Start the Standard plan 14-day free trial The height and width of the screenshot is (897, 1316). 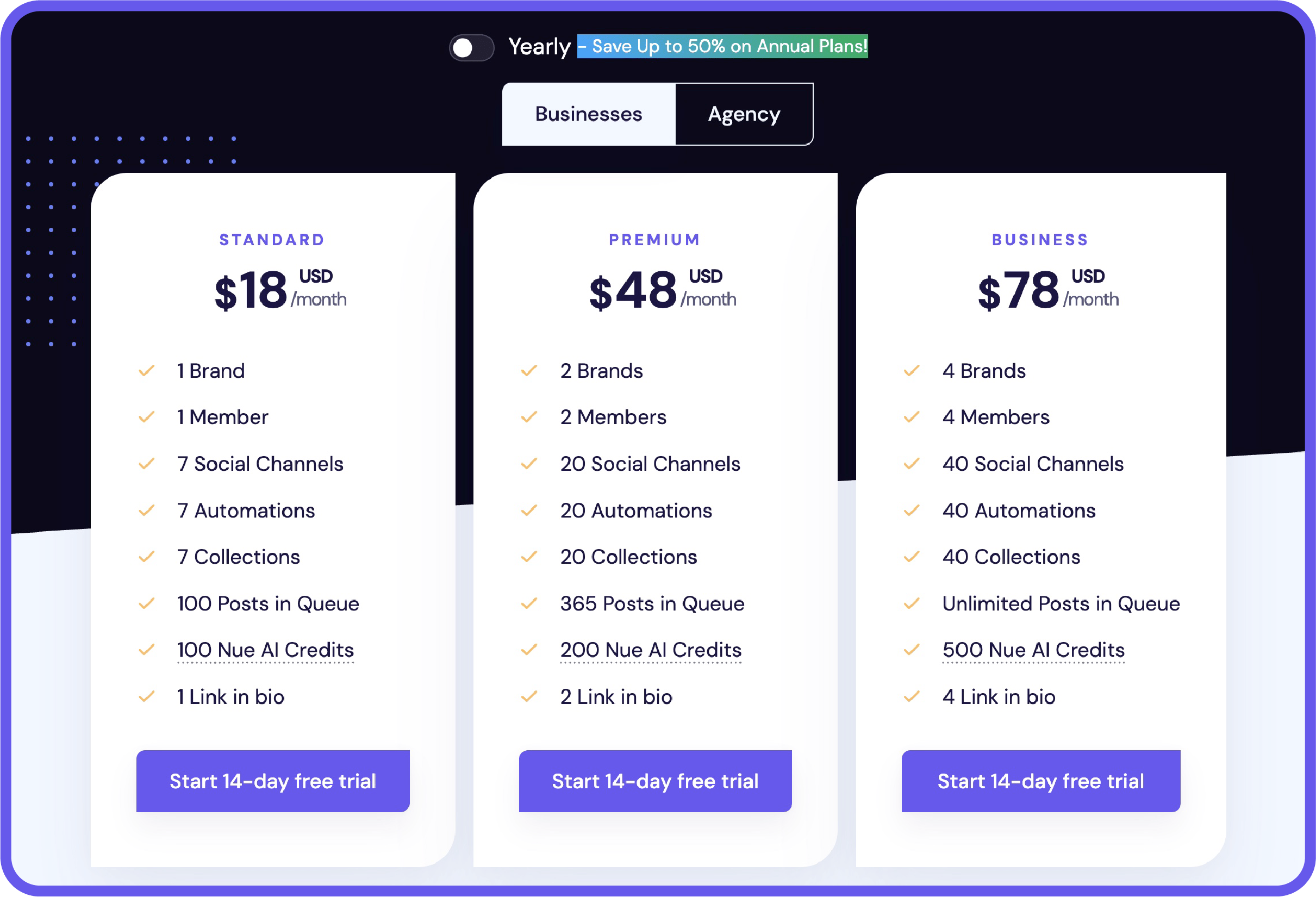pos(272,781)
